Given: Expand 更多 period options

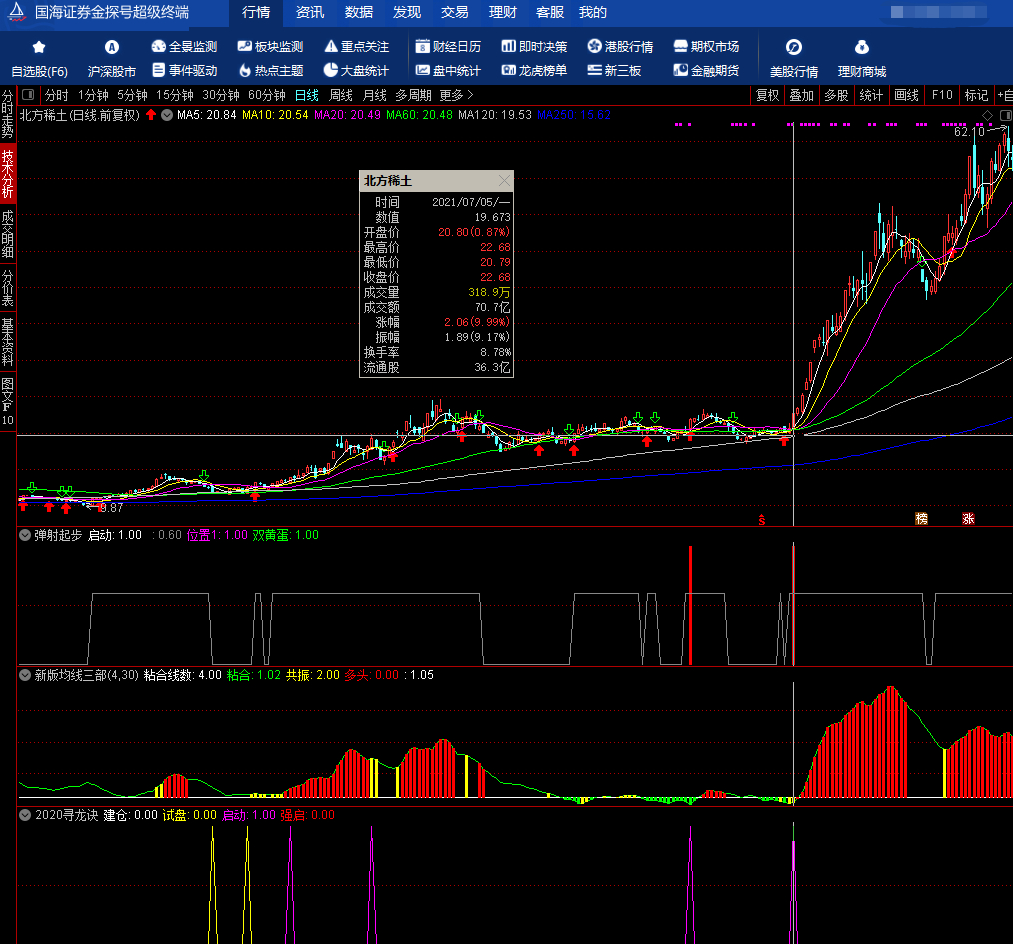Looking at the screenshot, I should click(x=456, y=95).
